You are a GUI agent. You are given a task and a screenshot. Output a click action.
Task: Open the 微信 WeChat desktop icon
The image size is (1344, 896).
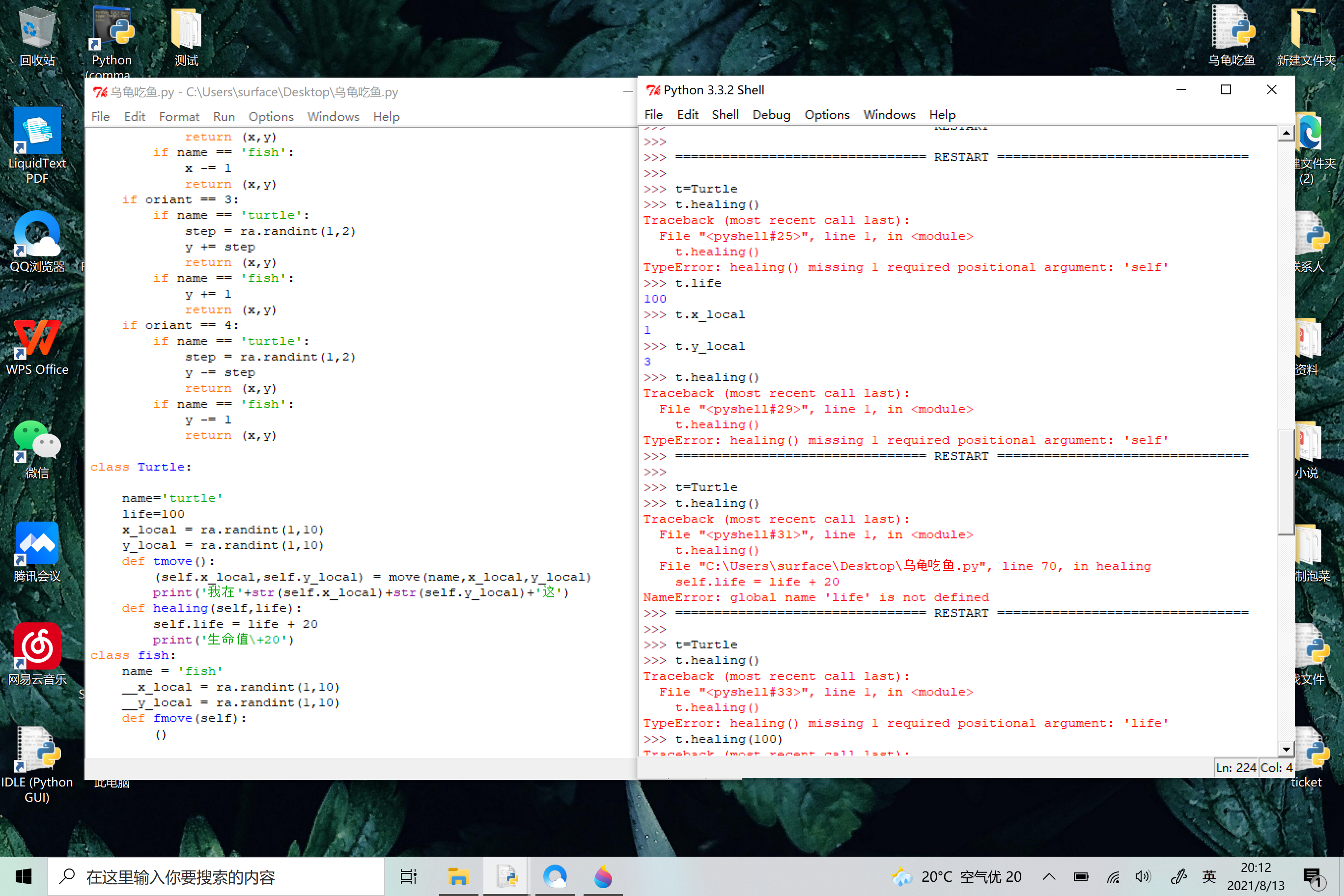tap(37, 449)
